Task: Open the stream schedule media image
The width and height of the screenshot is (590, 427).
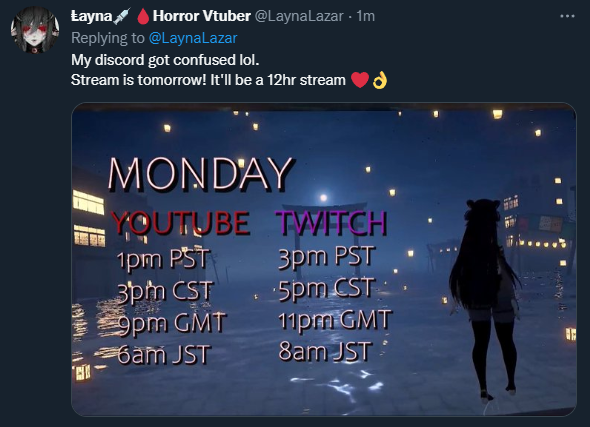Action: click(x=324, y=259)
